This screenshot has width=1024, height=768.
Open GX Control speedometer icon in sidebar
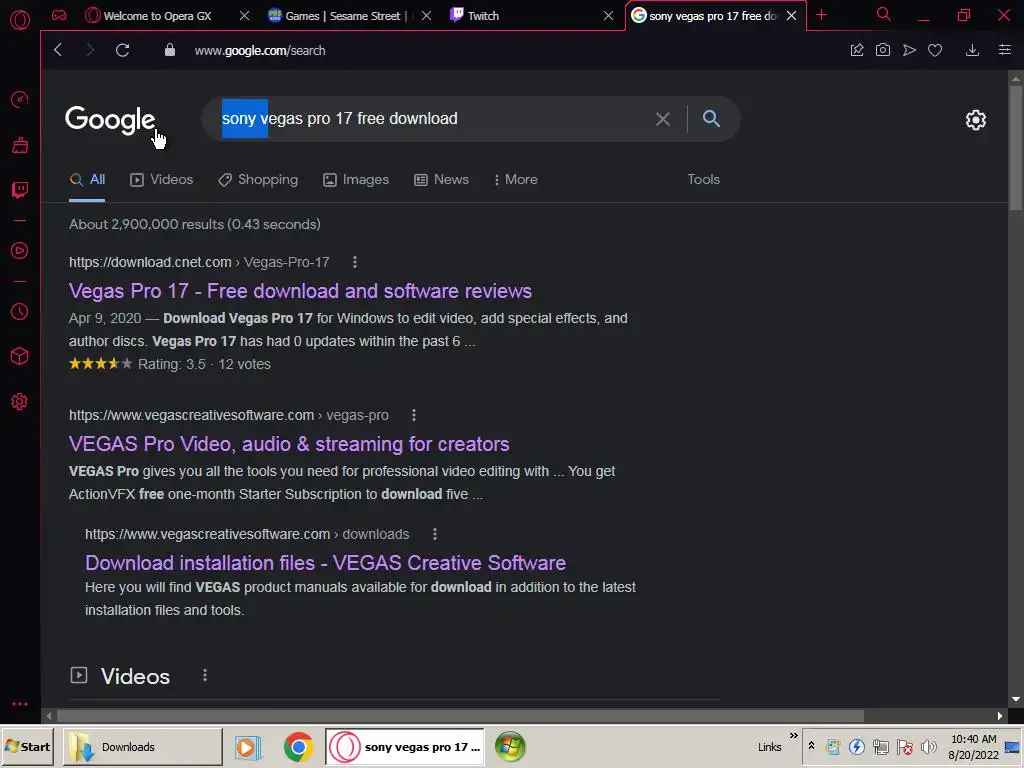tap(20, 100)
